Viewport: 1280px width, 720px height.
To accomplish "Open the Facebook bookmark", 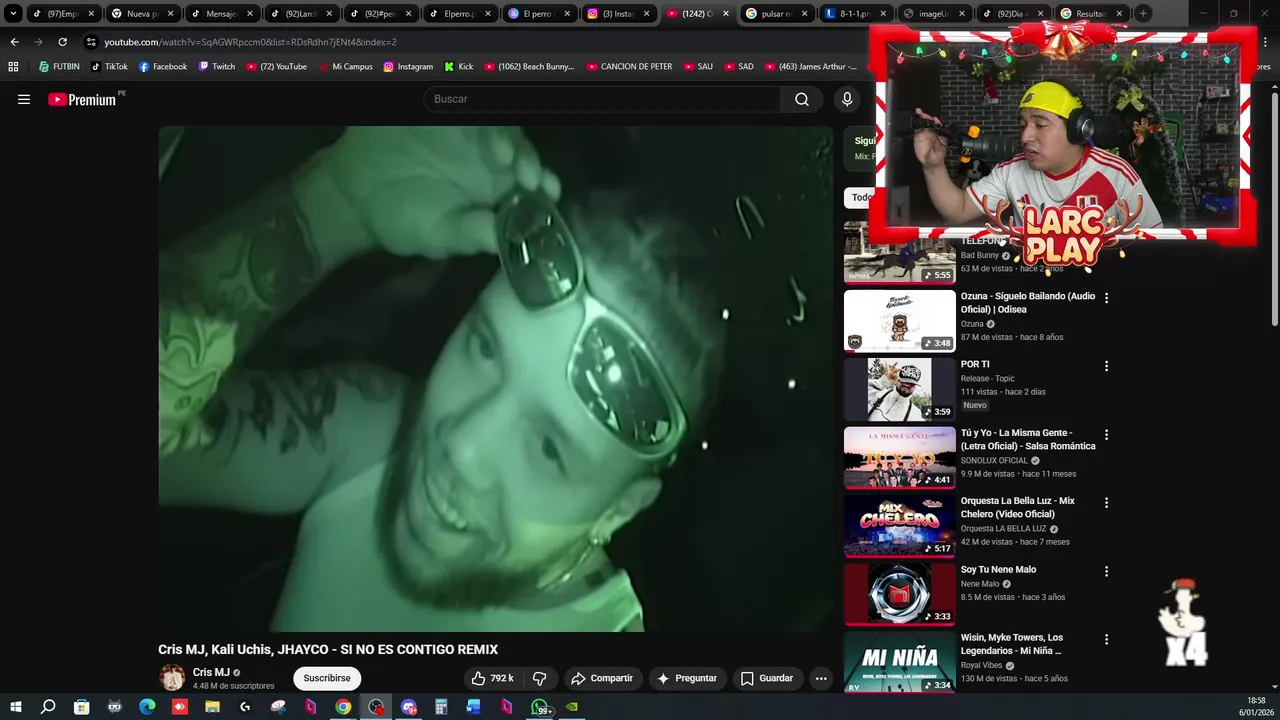I will coord(163,67).
